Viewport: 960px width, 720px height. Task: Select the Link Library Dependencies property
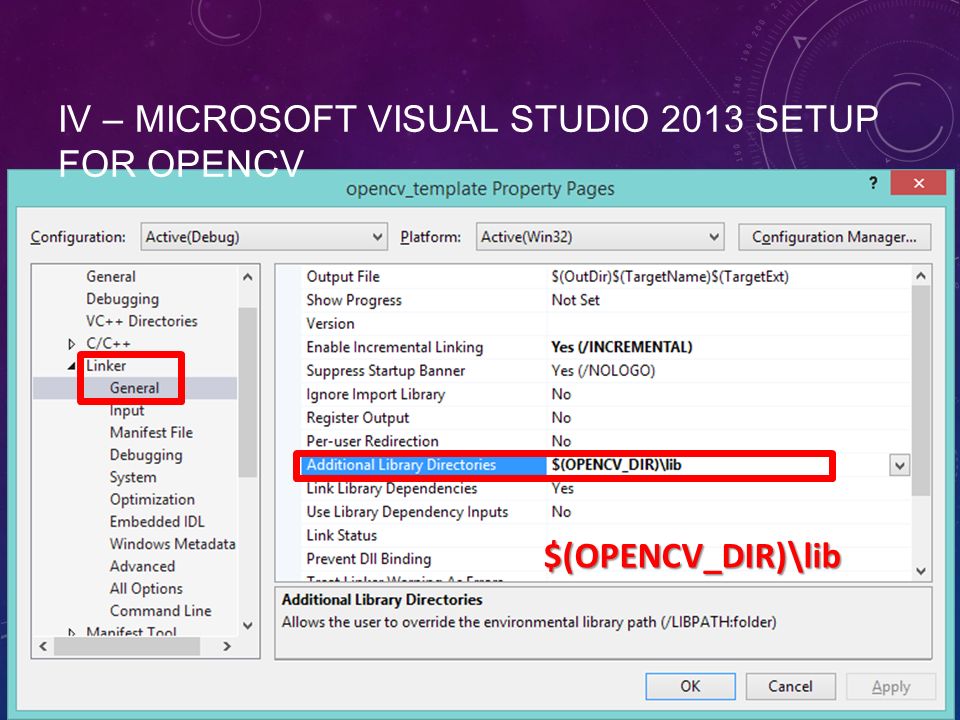[x=391, y=488]
